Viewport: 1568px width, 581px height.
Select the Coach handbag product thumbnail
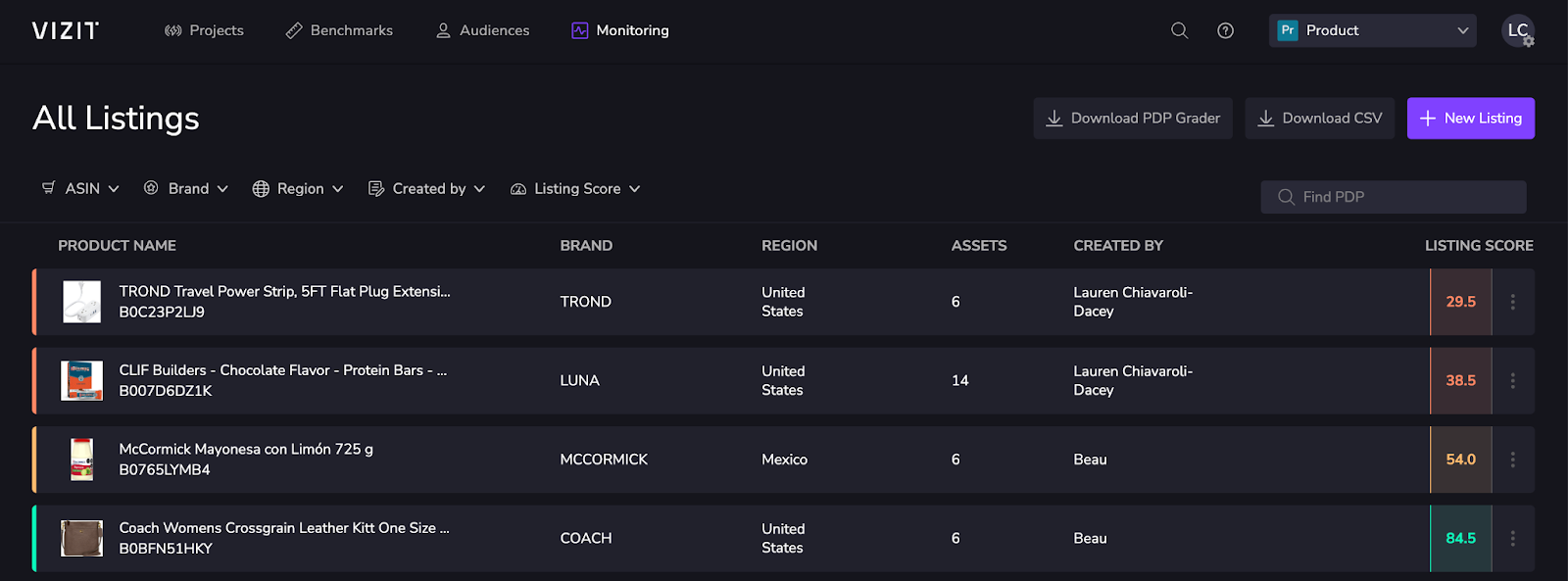(x=82, y=538)
